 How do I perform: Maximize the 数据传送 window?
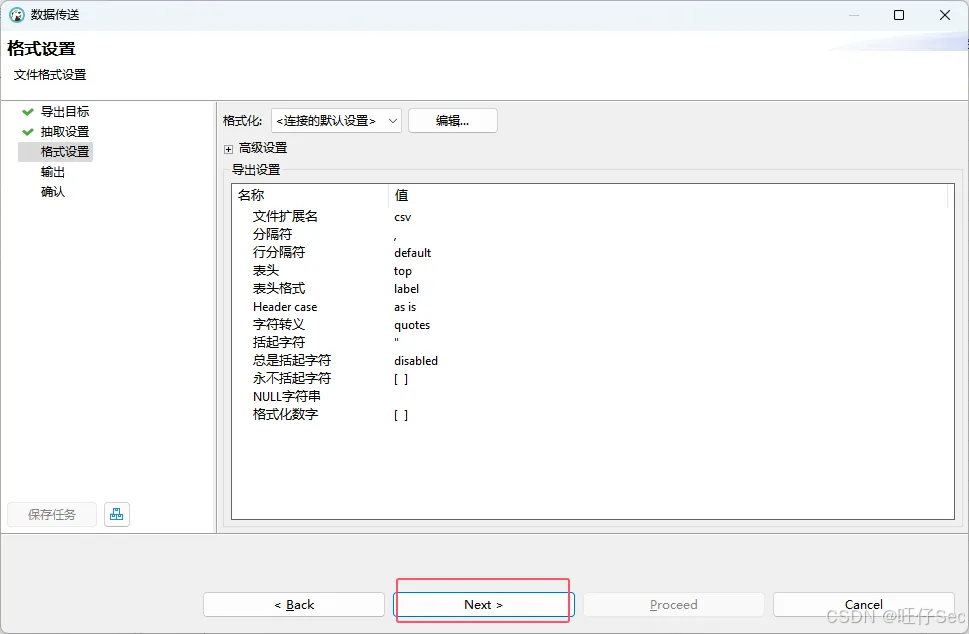click(x=899, y=15)
